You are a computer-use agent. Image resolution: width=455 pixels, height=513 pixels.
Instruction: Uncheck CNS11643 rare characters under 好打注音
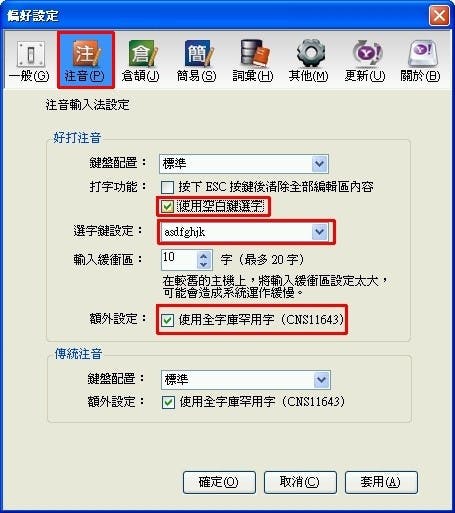[167, 320]
